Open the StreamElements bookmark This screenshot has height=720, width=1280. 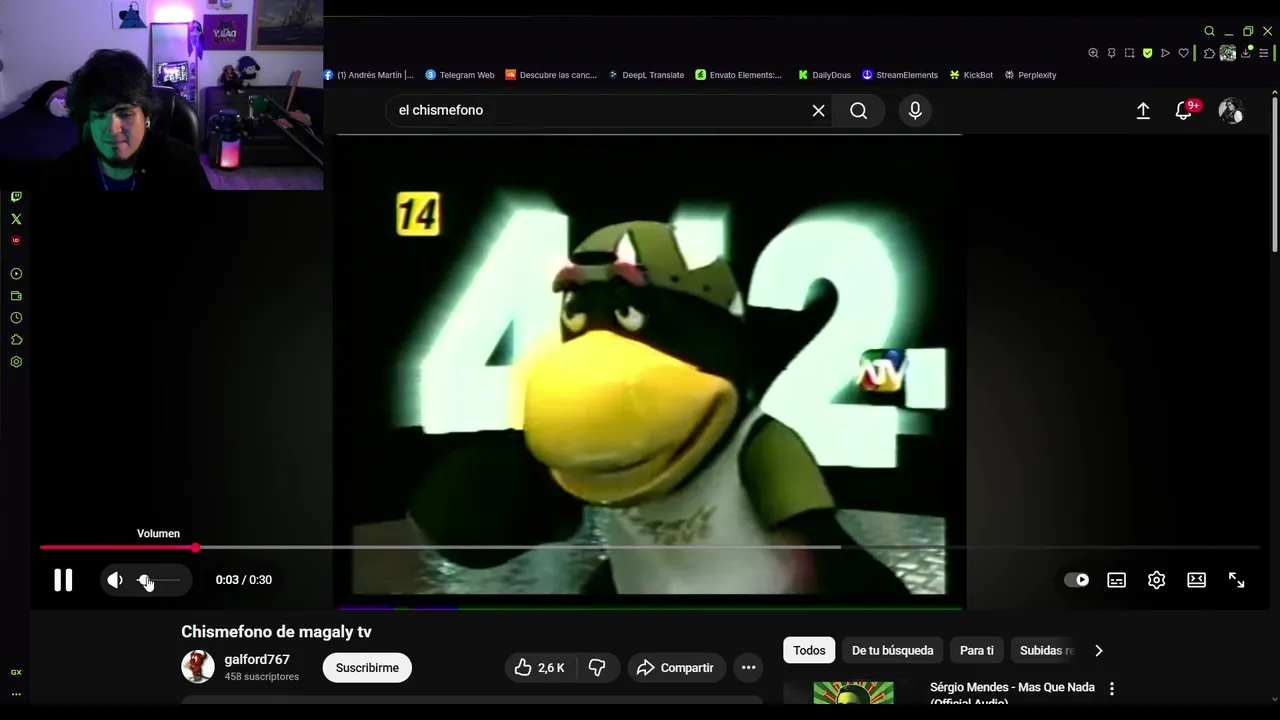click(x=900, y=75)
